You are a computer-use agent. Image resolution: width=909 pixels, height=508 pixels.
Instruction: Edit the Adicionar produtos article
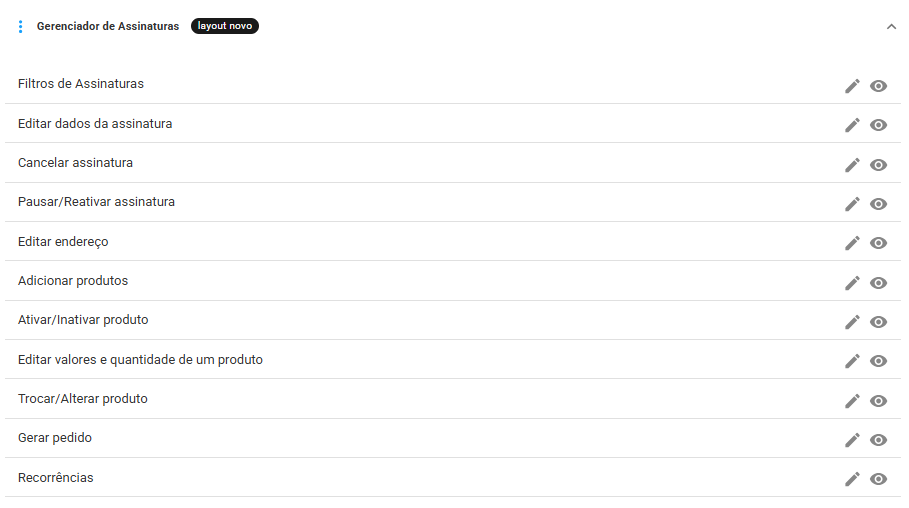(x=852, y=282)
